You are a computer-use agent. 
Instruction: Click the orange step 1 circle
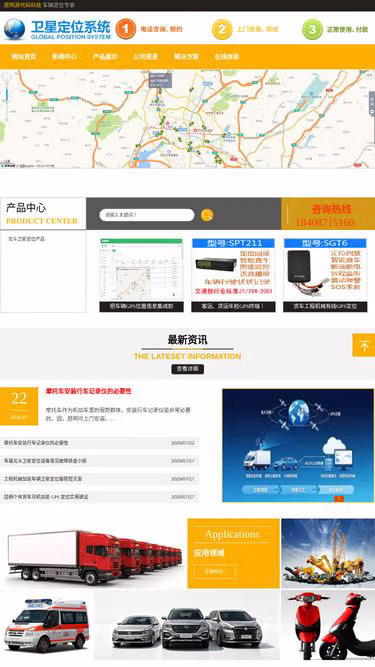[x=126, y=29]
